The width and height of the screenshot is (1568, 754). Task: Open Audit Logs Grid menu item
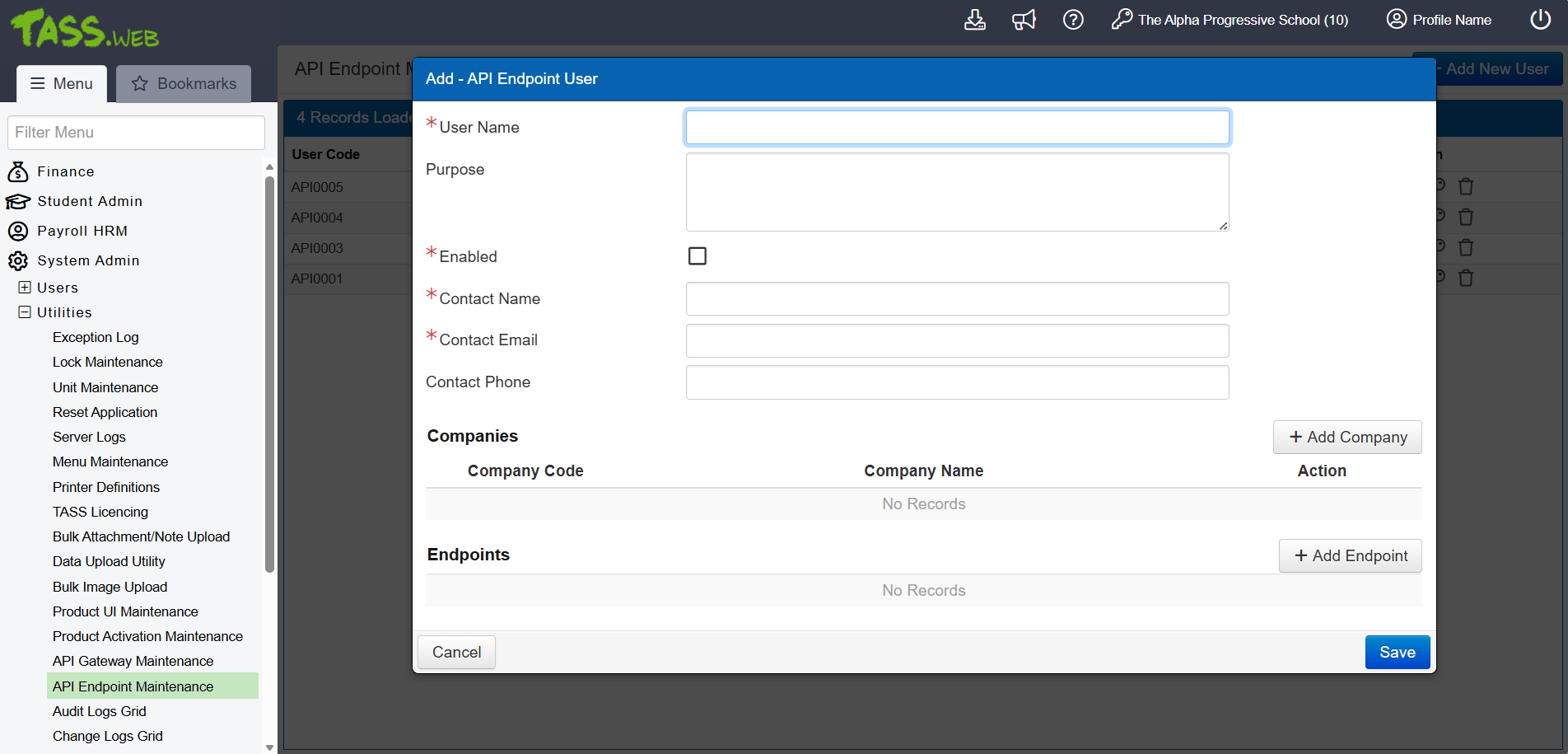(100, 711)
